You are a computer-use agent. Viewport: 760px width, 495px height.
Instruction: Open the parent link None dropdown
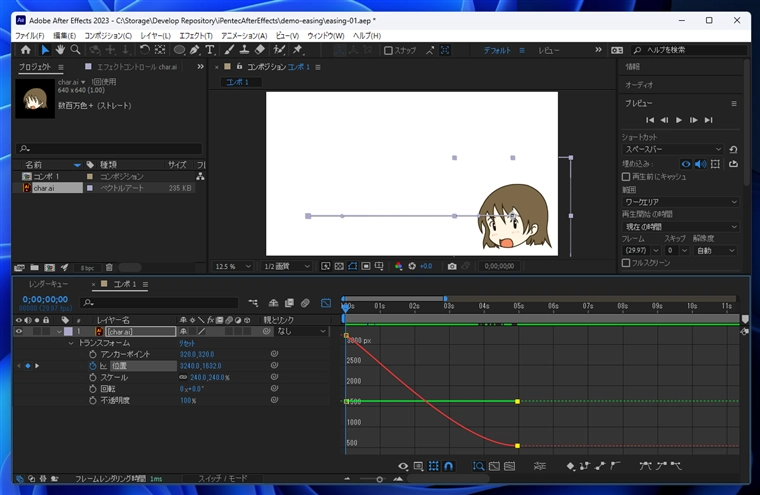[x=301, y=331]
